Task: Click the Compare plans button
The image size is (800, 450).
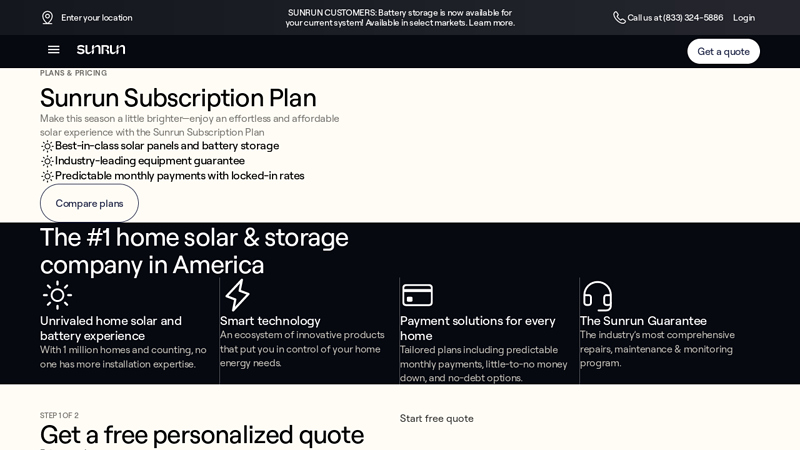Action: coord(89,203)
